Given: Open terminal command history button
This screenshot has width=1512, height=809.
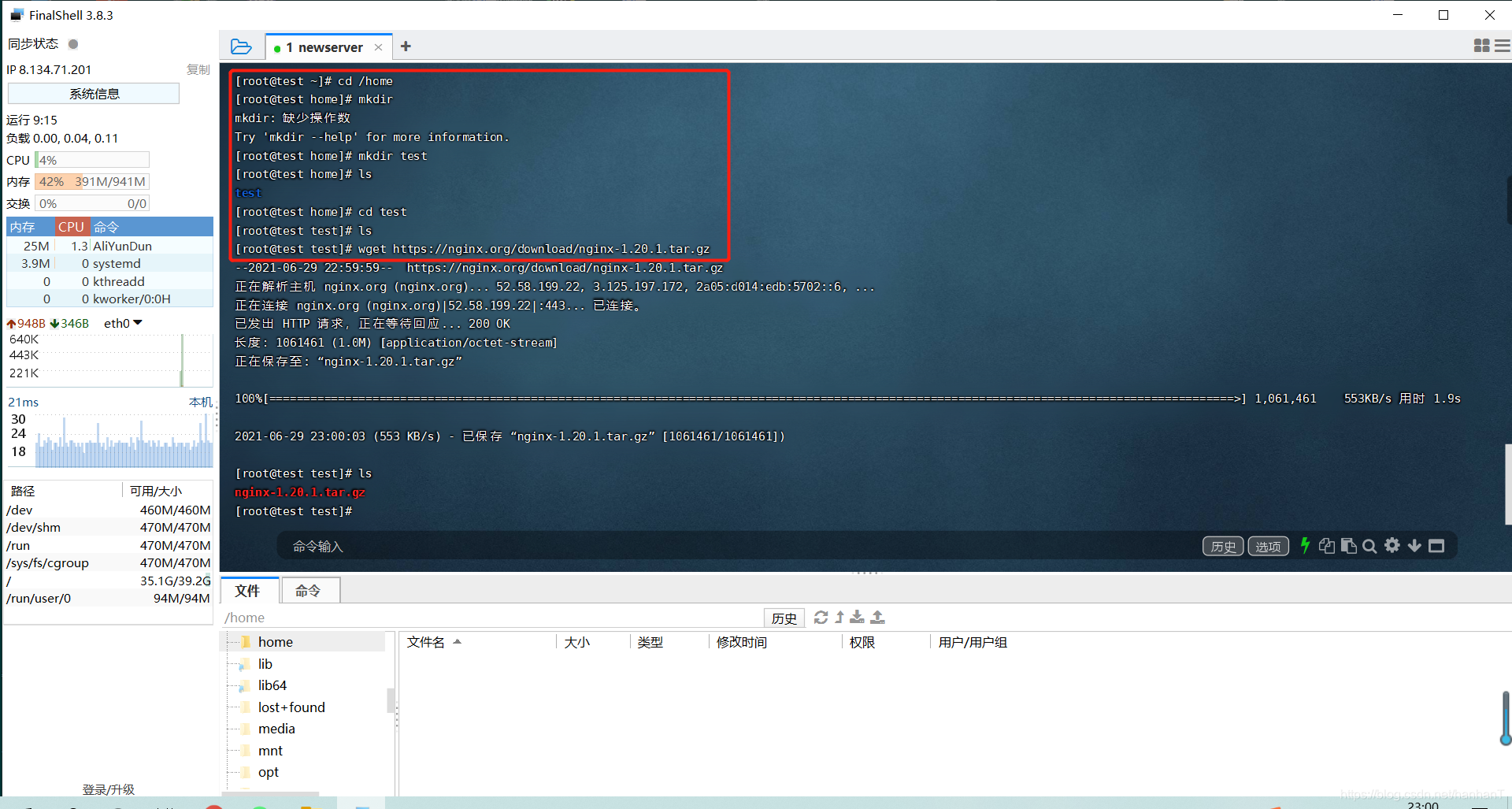Looking at the screenshot, I should (1223, 546).
